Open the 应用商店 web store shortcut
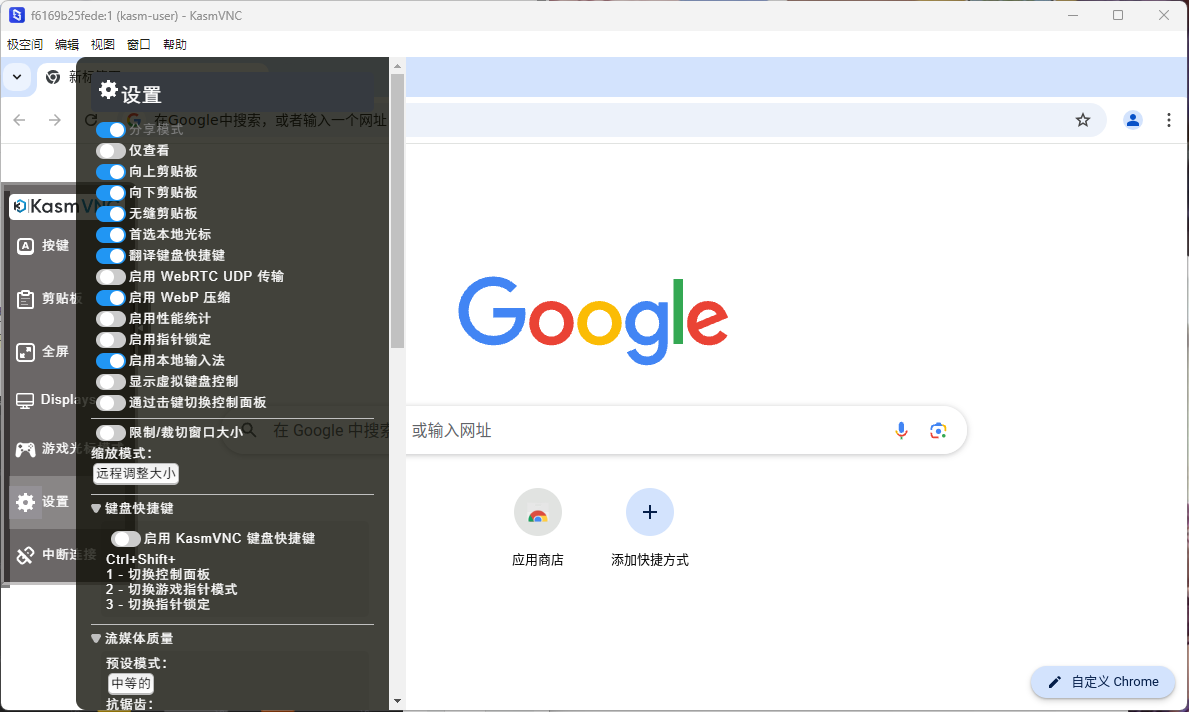The width and height of the screenshot is (1189, 712). pyautogui.click(x=538, y=512)
